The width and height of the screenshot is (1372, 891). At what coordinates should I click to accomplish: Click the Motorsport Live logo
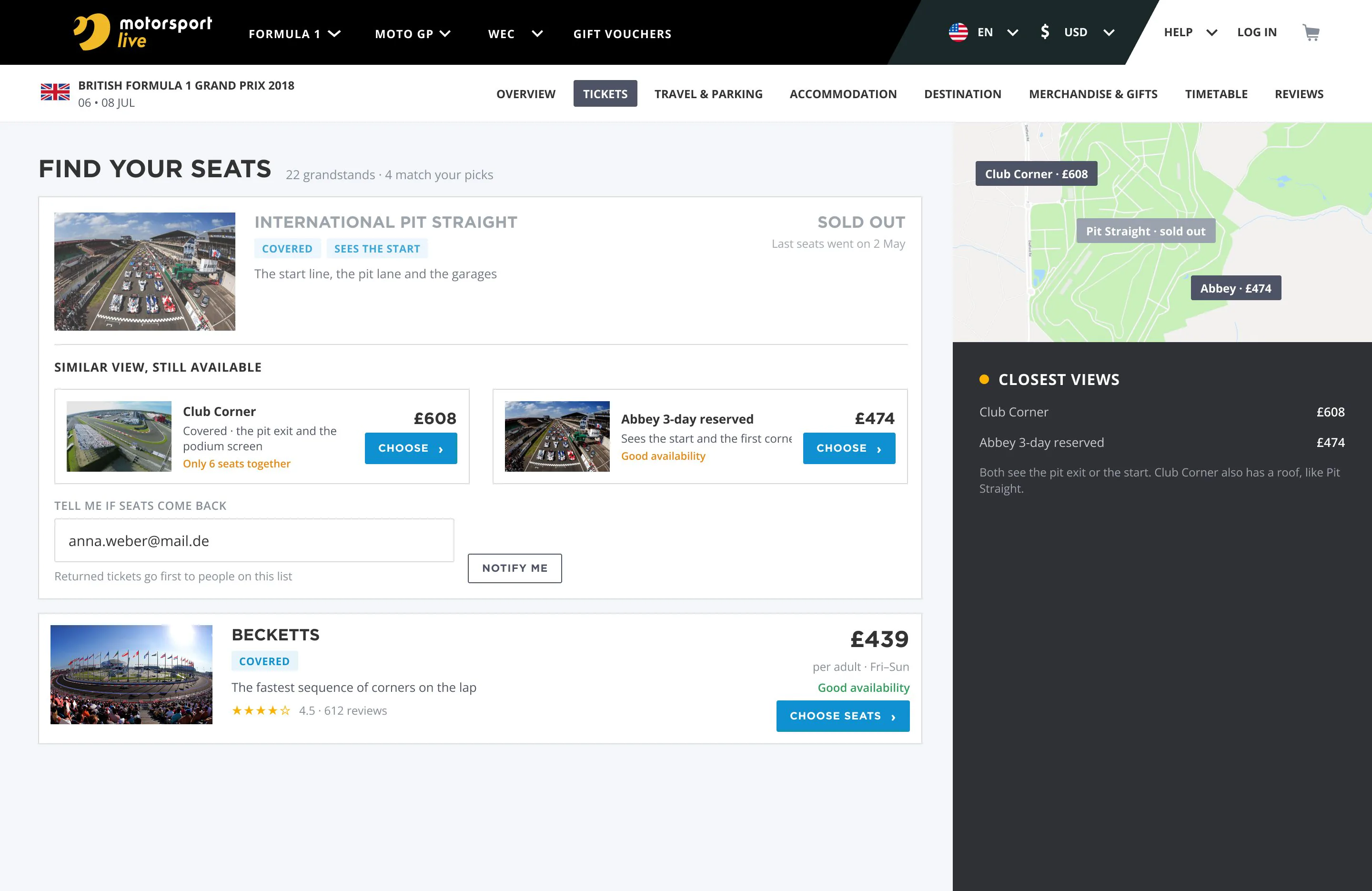tap(142, 32)
